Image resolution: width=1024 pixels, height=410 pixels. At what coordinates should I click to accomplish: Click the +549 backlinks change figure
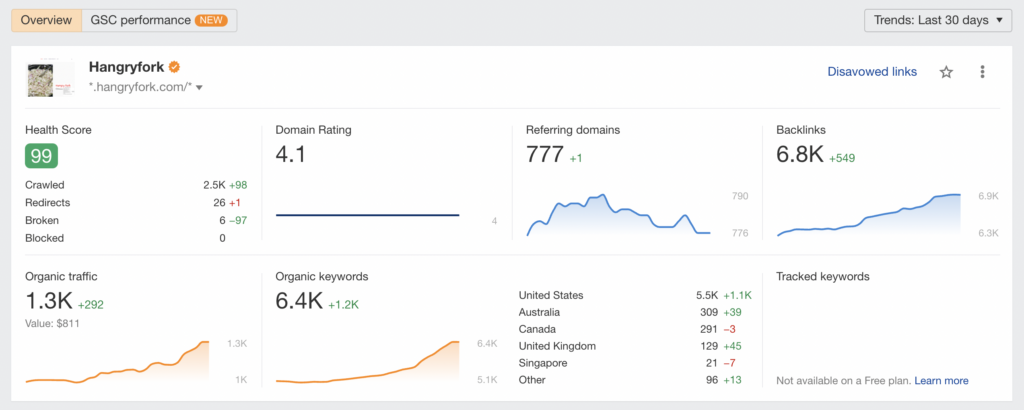pyautogui.click(x=842, y=158)
